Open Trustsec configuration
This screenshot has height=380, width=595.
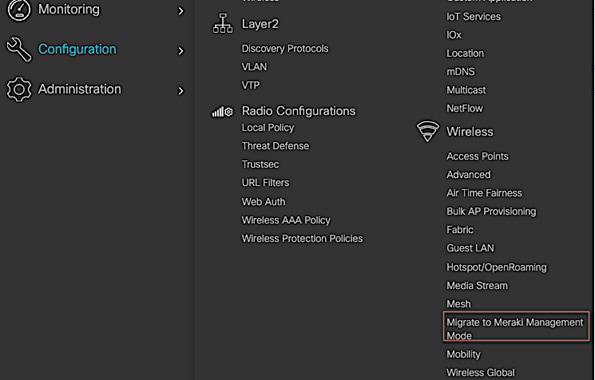point(260,164)
